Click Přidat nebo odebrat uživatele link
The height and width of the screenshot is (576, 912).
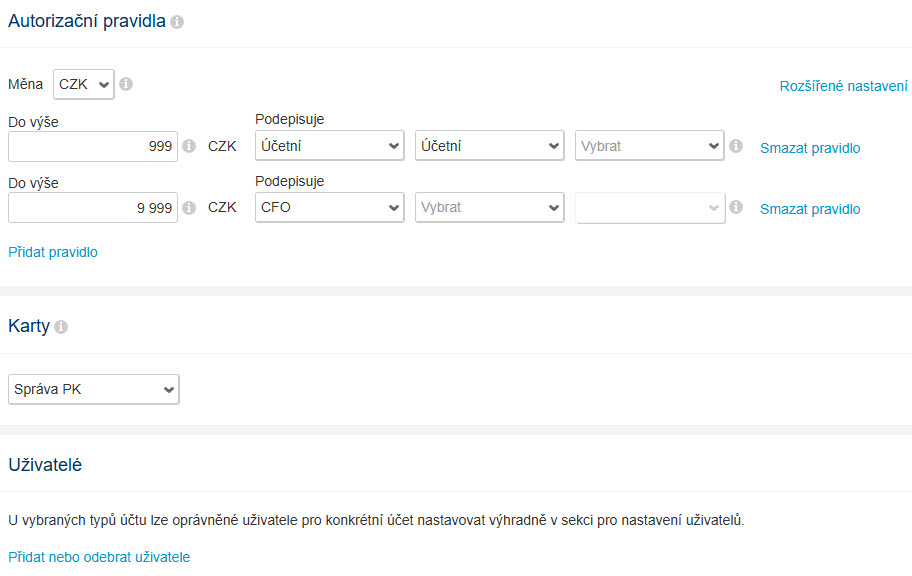pos(99,557)
